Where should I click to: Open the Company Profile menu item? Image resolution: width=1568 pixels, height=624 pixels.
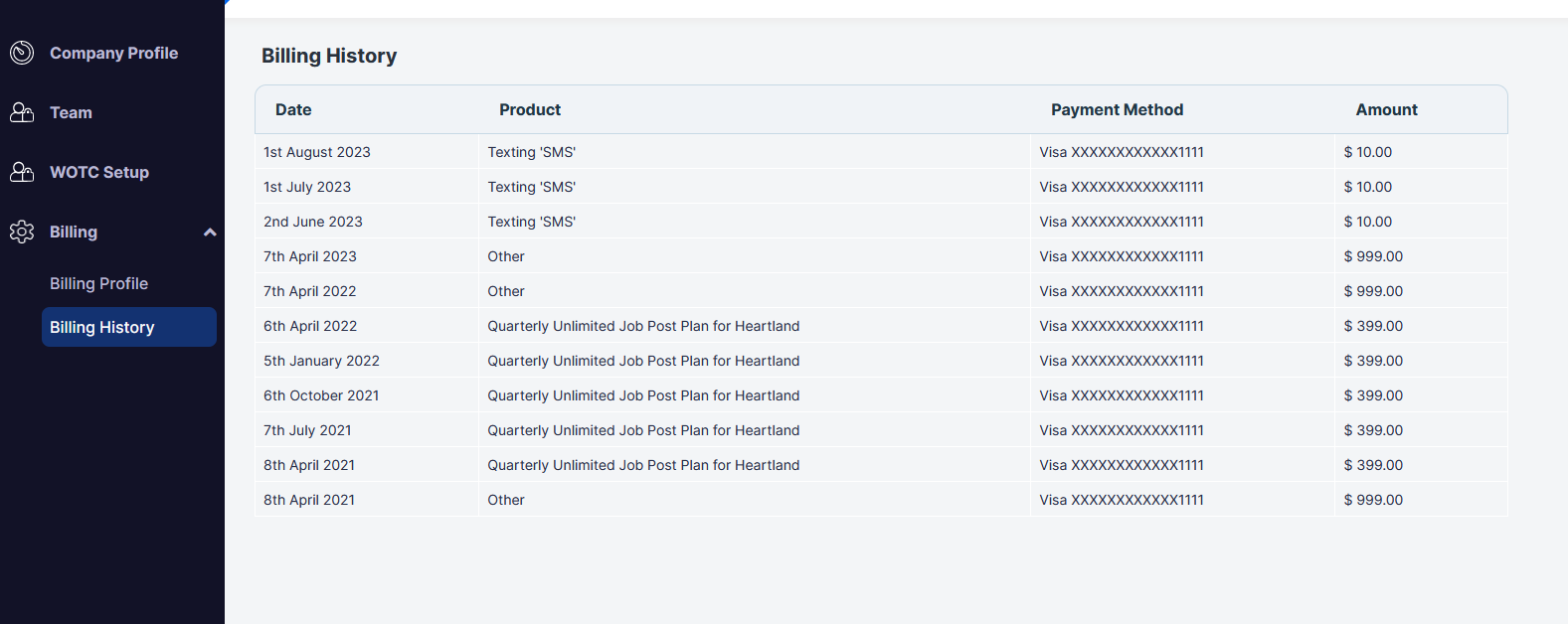(x=113, y=53)
